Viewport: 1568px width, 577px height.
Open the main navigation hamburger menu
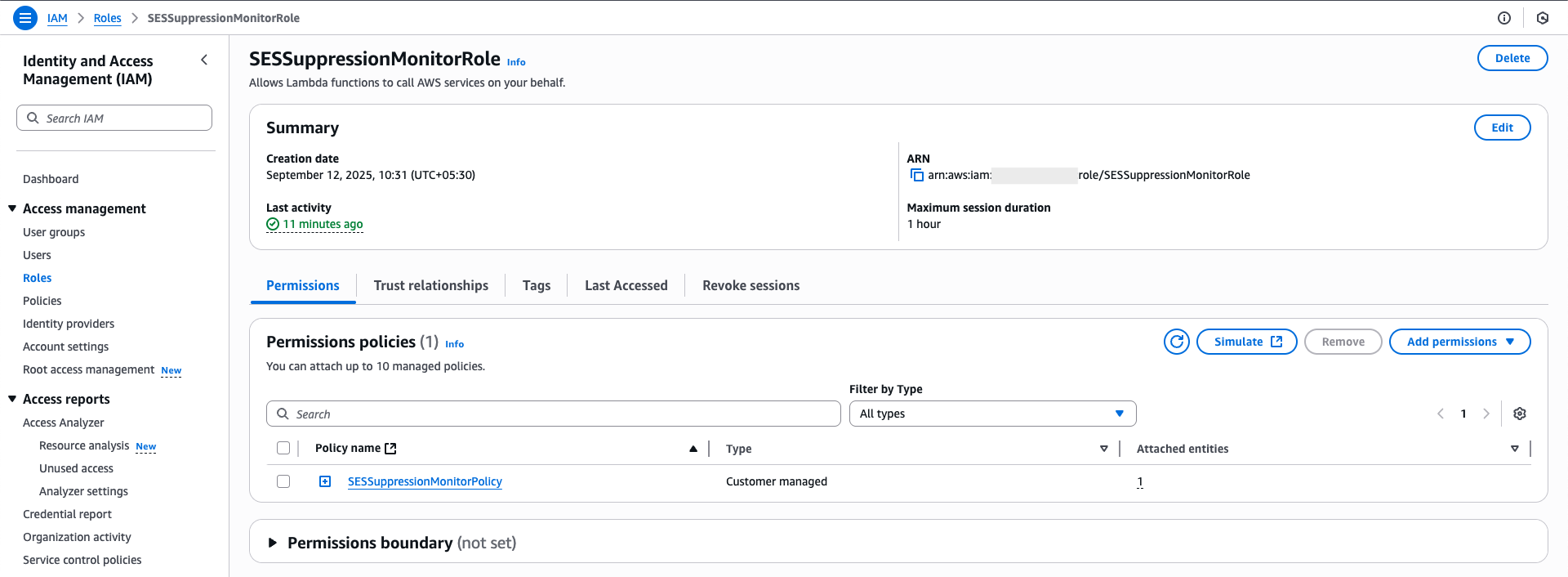click(25, 17)
